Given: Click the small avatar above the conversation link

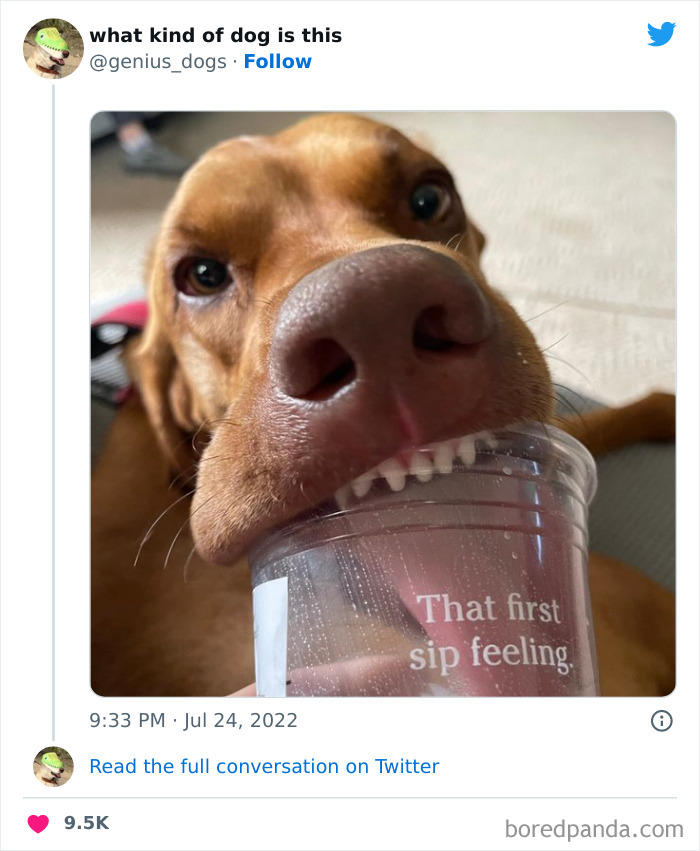Looking at the screenshot, I should point(52,766).
